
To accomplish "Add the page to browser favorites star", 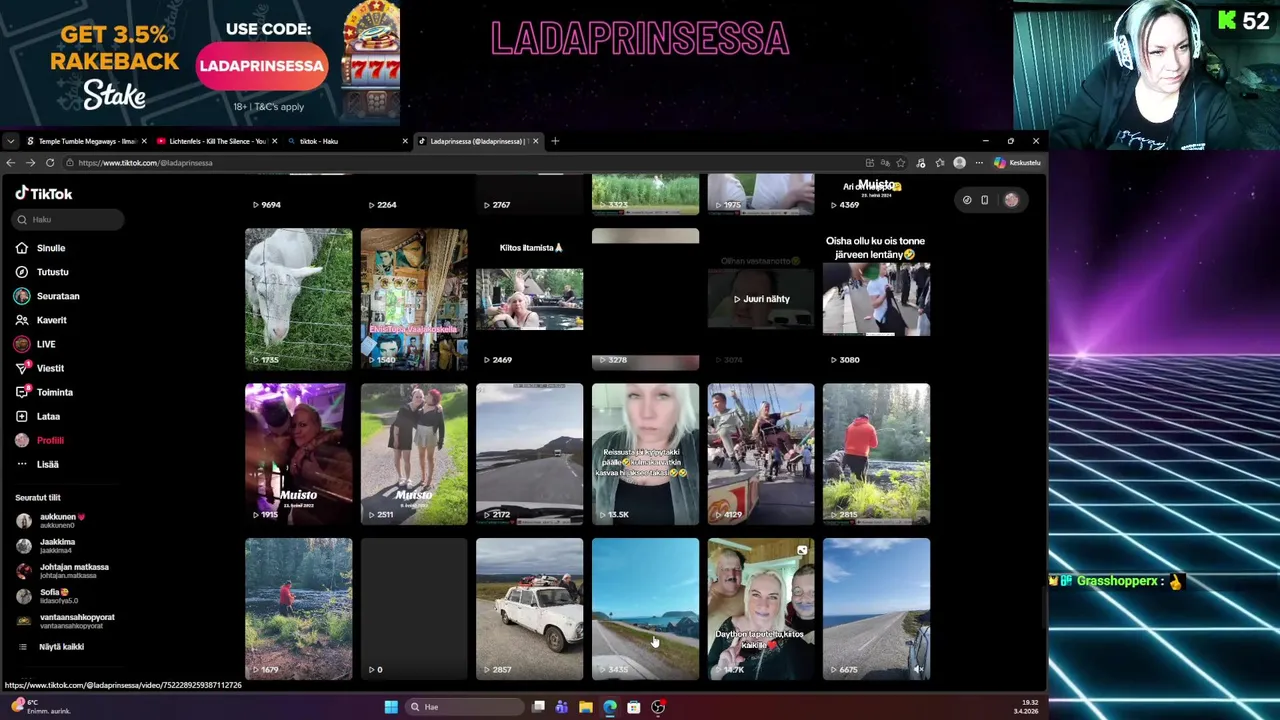I will click(901, 163).
